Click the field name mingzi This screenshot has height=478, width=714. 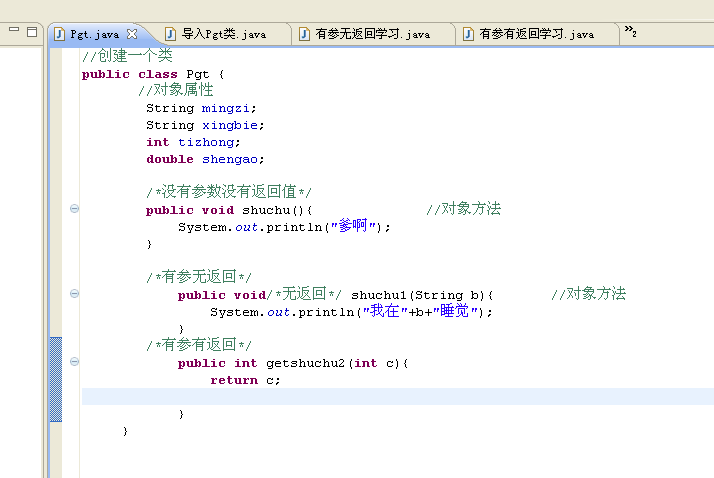click(225, 108)
